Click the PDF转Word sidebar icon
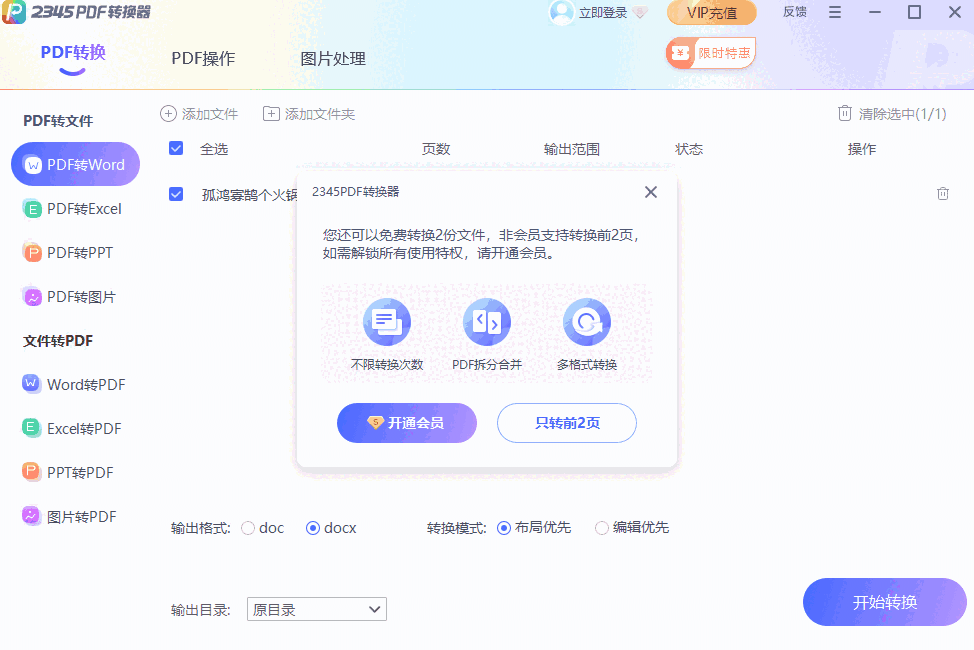Screen dimensions: 974x650 pyautogui.click(x=33, y=165)
